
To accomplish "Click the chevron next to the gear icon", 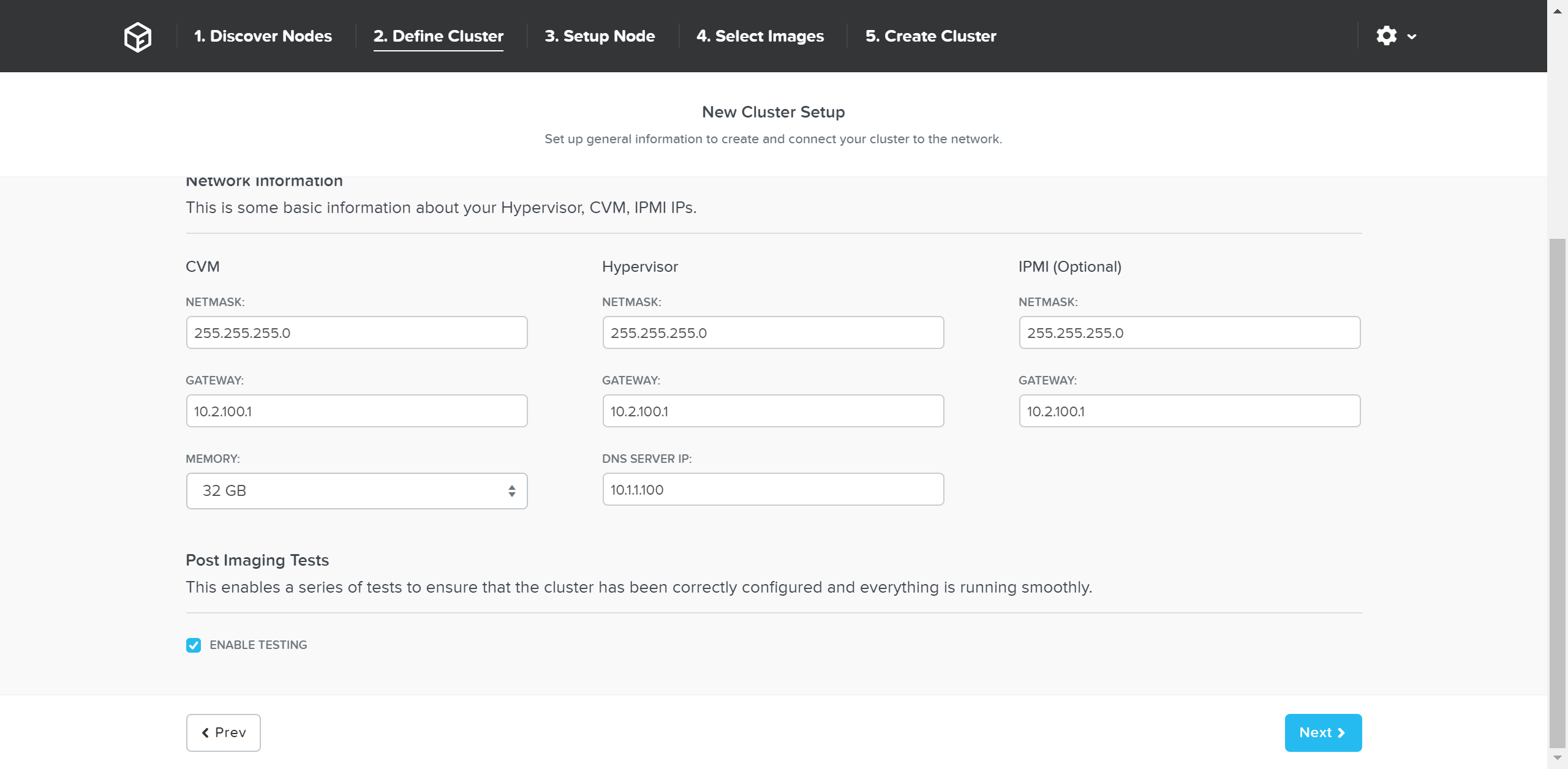I will pos(1412,37).
